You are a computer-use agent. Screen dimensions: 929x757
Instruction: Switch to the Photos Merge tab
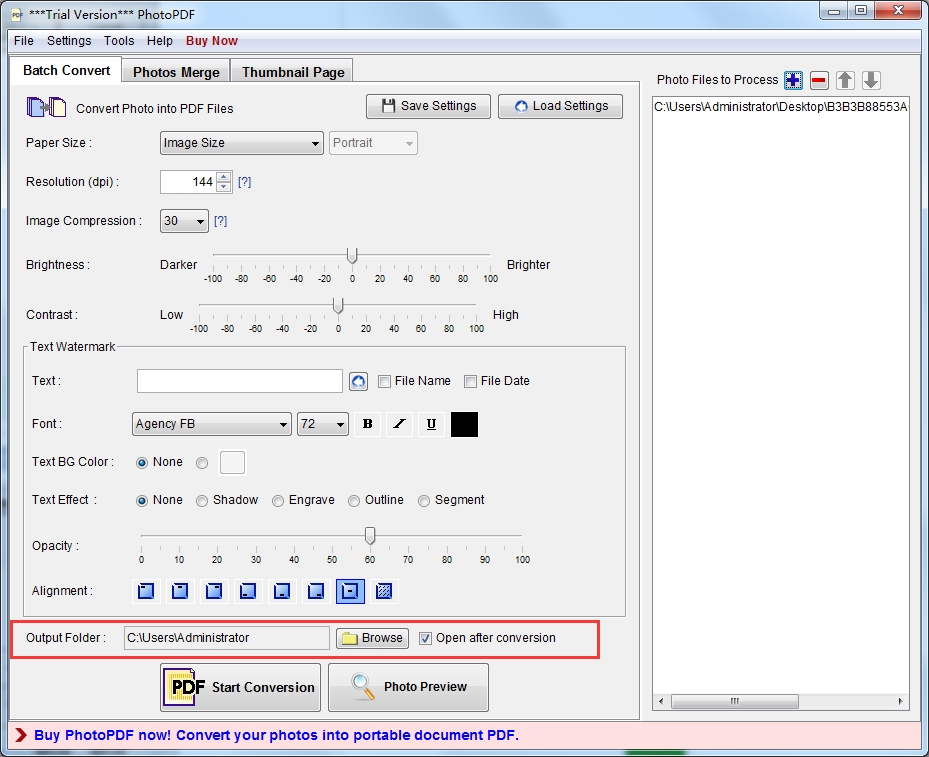point(176,71)
